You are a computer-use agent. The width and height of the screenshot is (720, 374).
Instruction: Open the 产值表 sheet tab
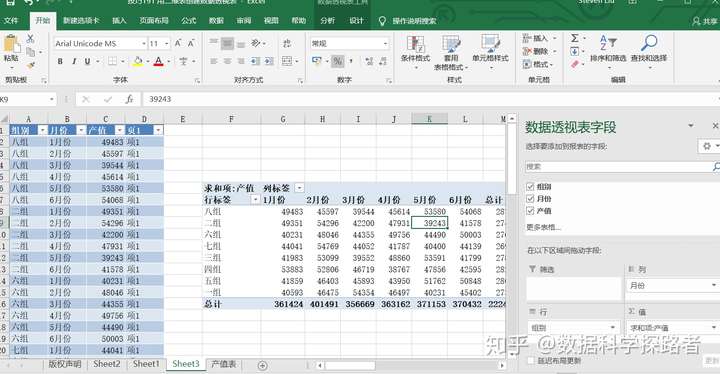[x=224, y=364]
